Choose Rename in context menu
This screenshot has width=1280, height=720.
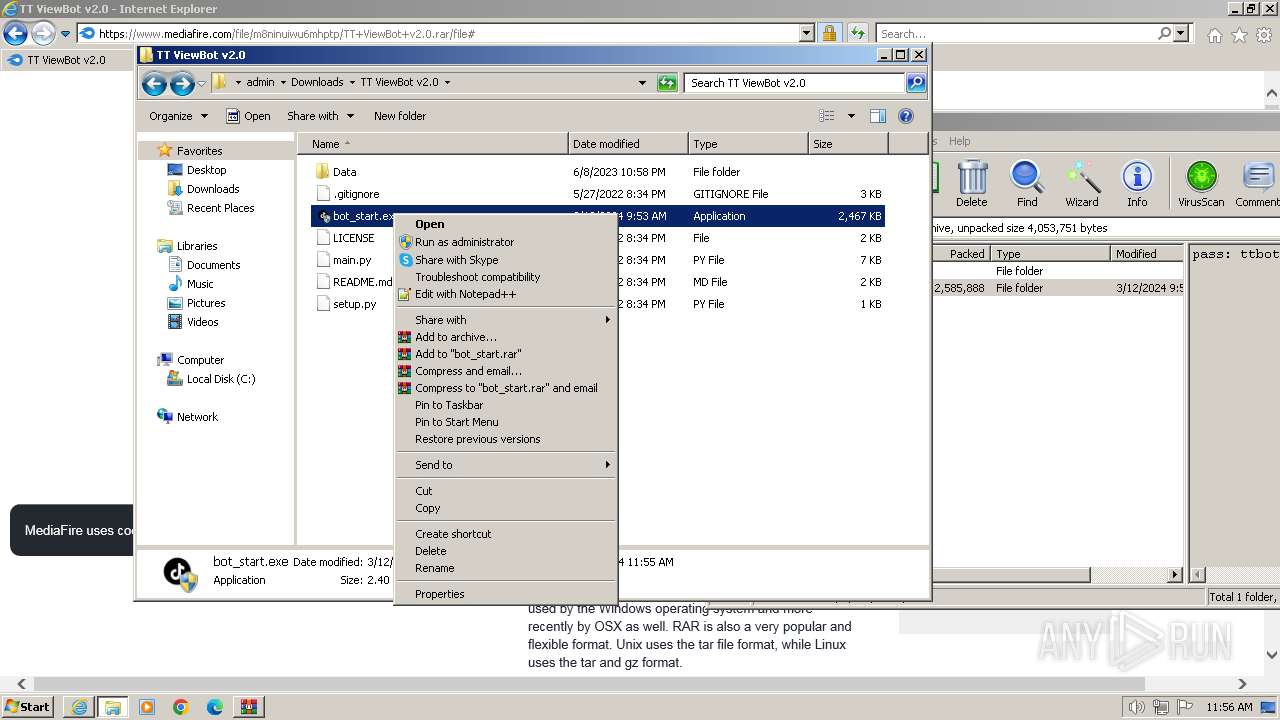tap(505, 568)
